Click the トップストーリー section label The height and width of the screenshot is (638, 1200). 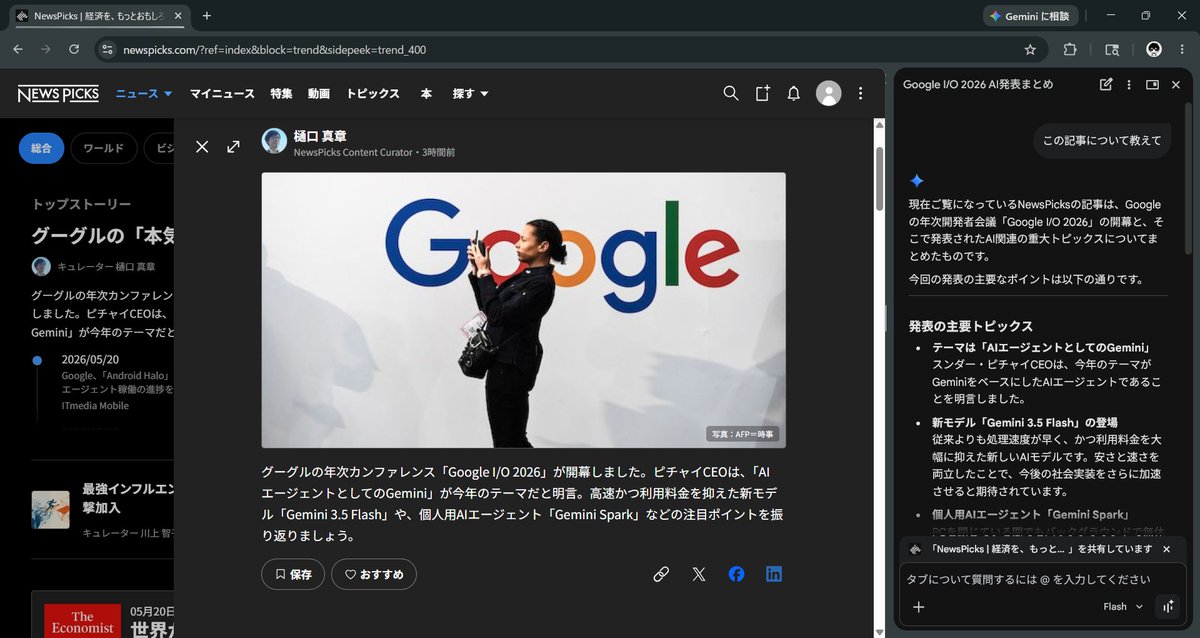(x=81, y=204)
